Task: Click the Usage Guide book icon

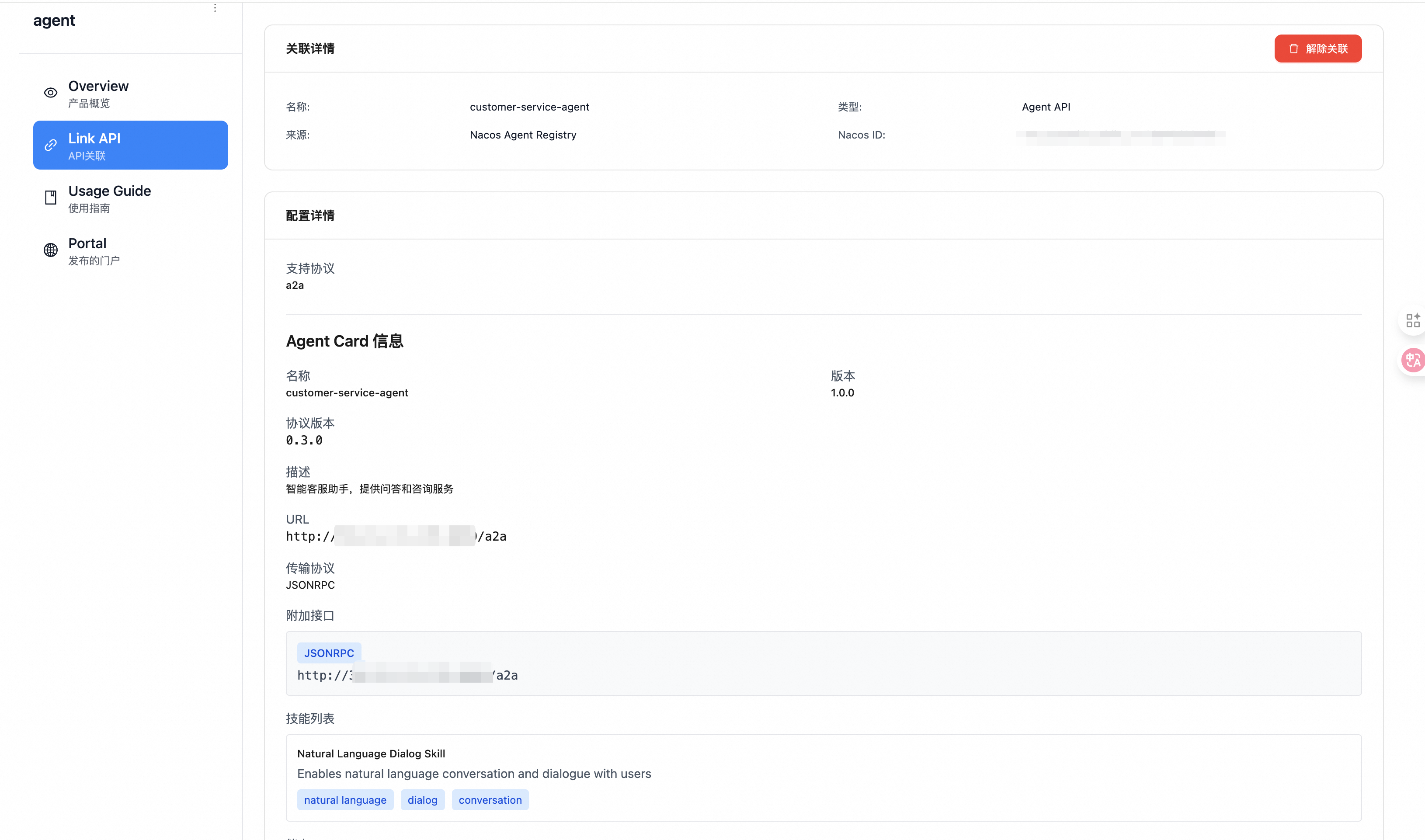Action: [x=50, y=198]
